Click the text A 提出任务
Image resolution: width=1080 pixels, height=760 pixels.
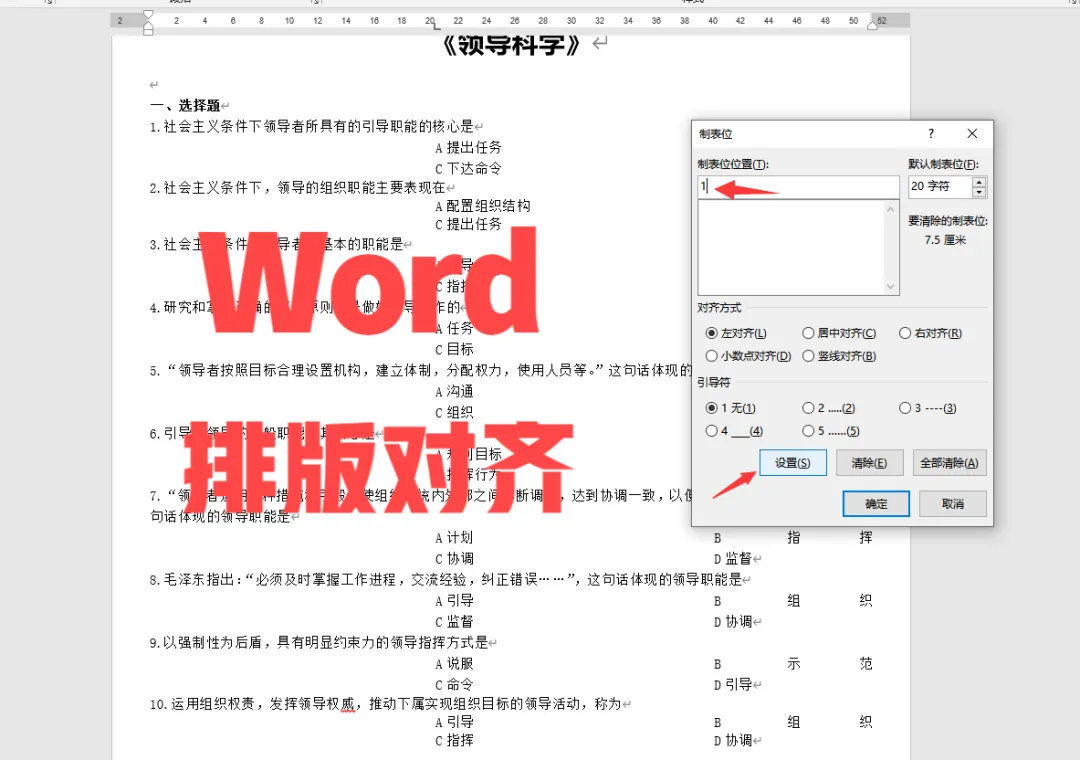coord(468,147)
